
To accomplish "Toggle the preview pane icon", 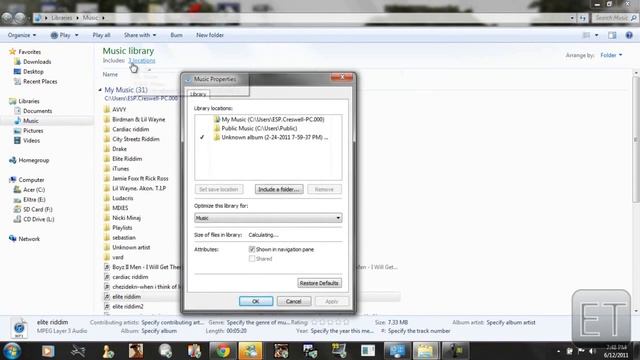I will pos(612,35).
